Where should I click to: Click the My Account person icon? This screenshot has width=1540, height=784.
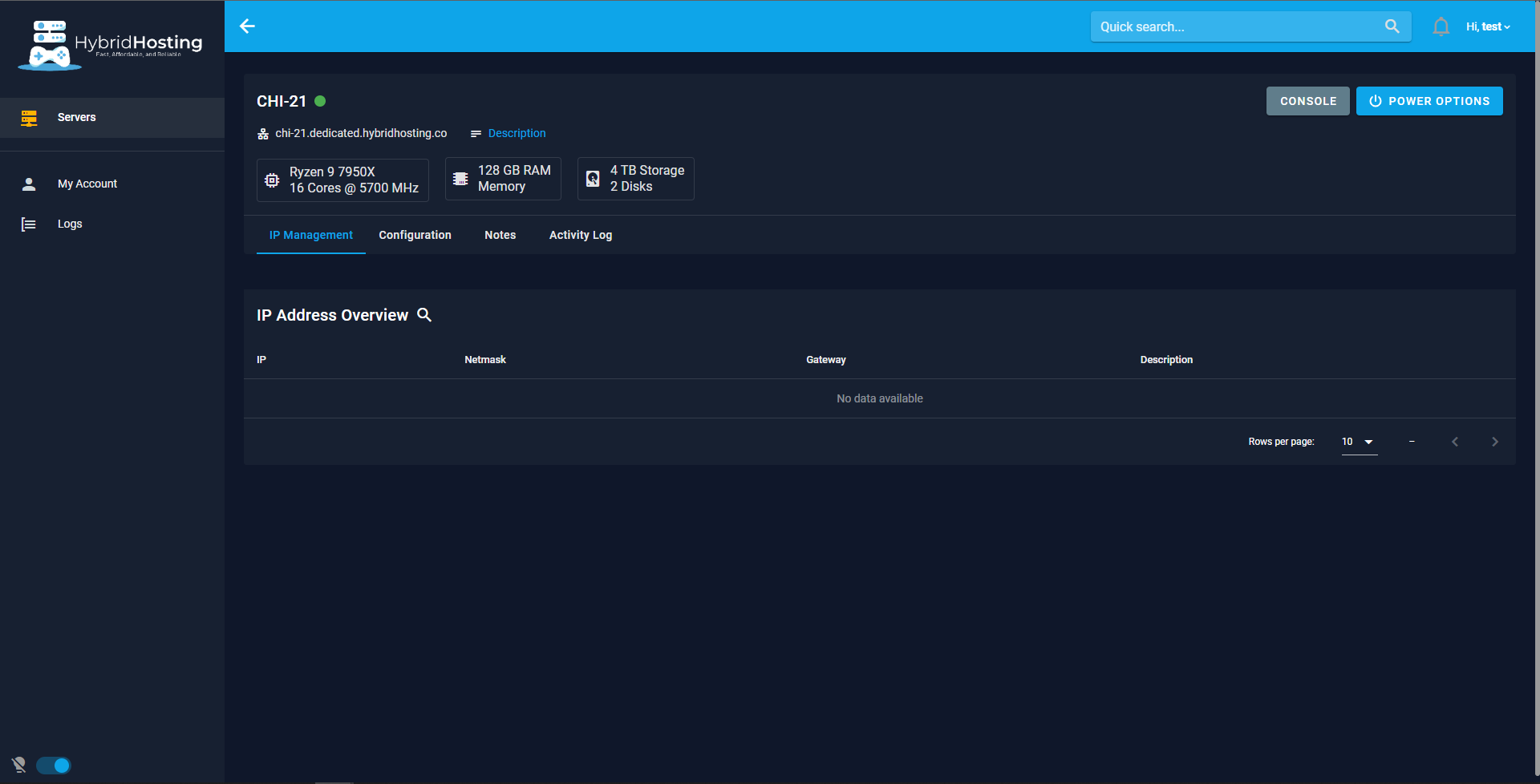29,184
